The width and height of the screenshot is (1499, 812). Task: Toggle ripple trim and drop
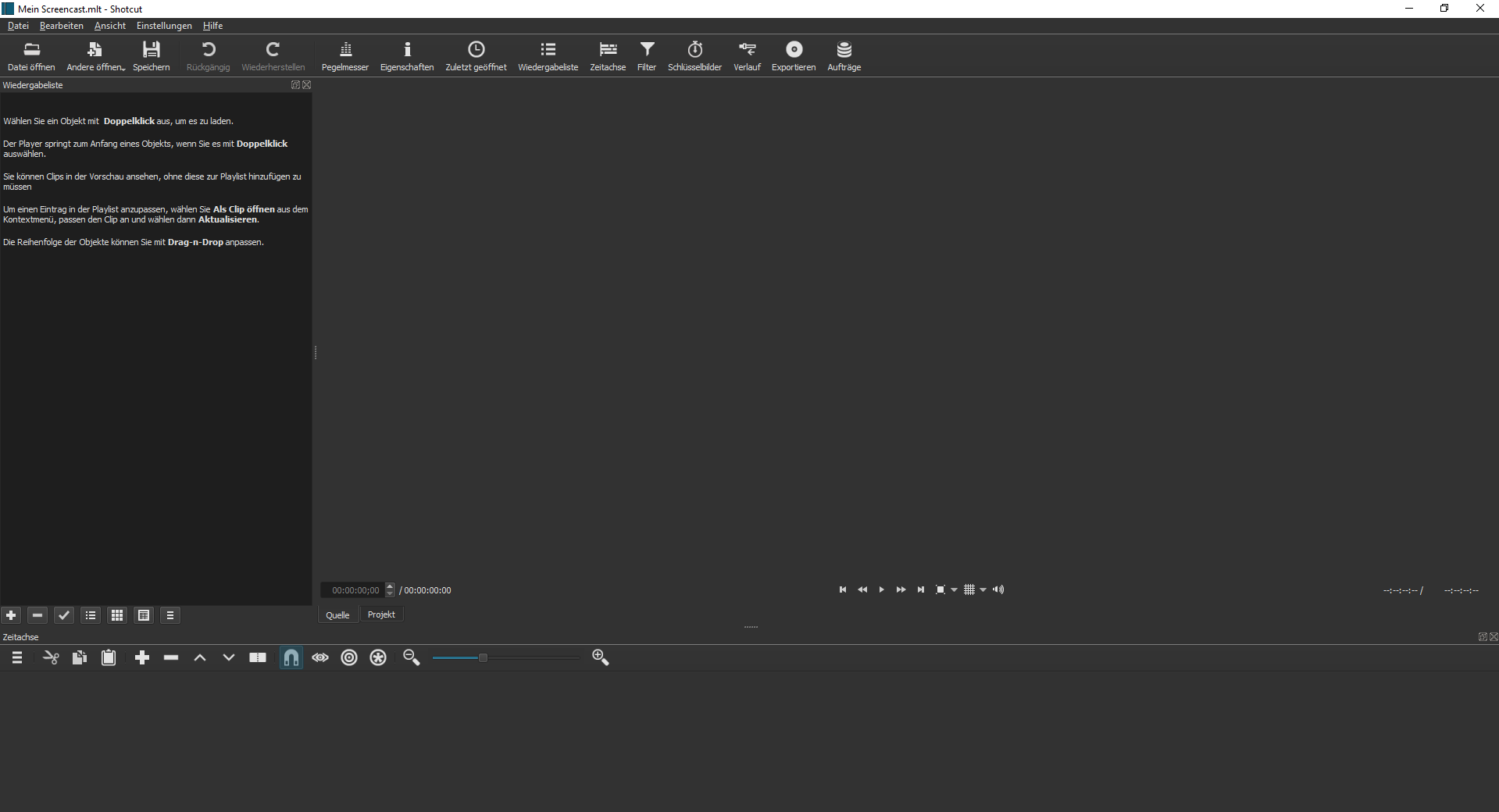pyautogui.click(x=349, y=657)
